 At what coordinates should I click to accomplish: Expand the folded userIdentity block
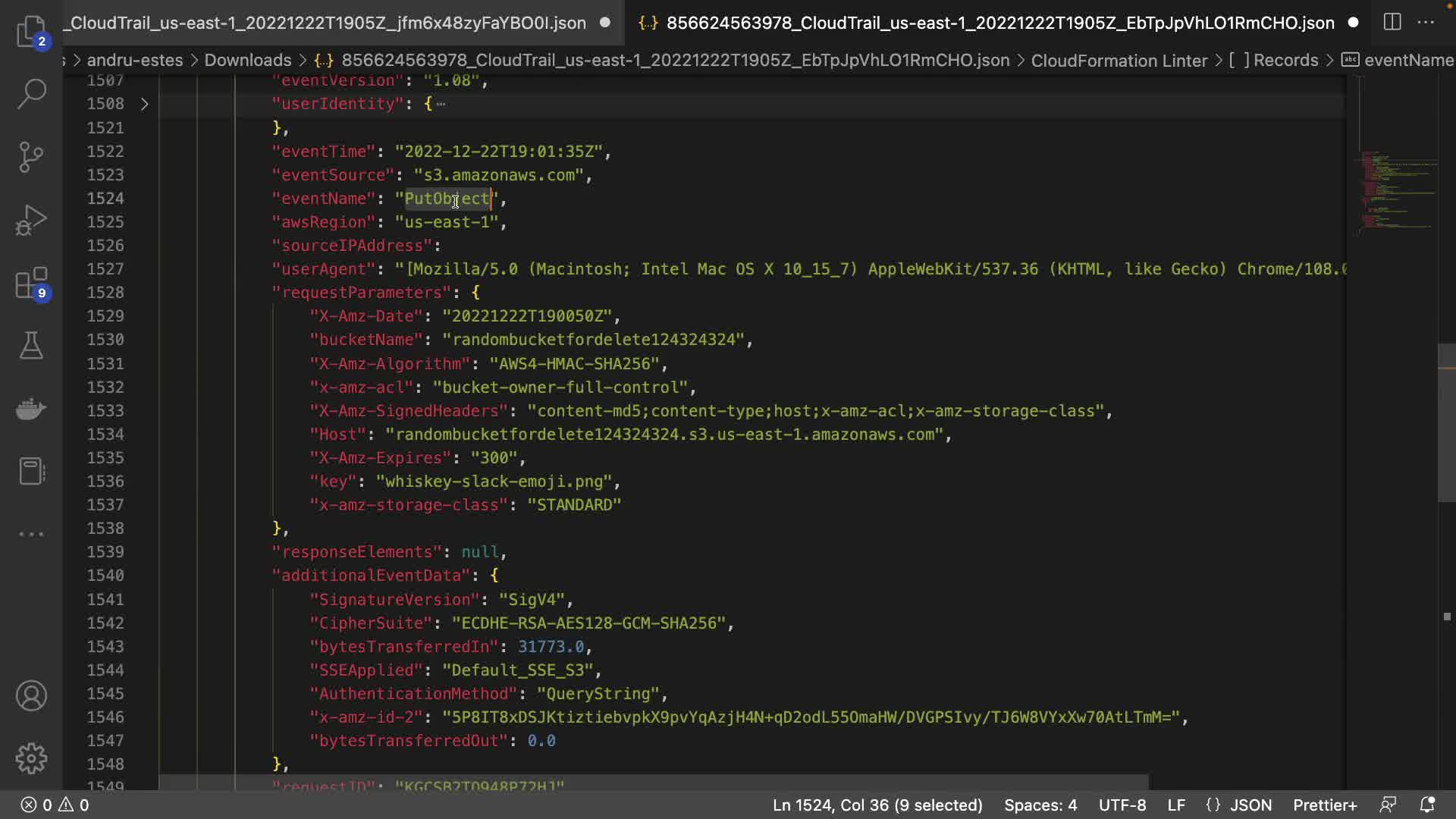144,104
